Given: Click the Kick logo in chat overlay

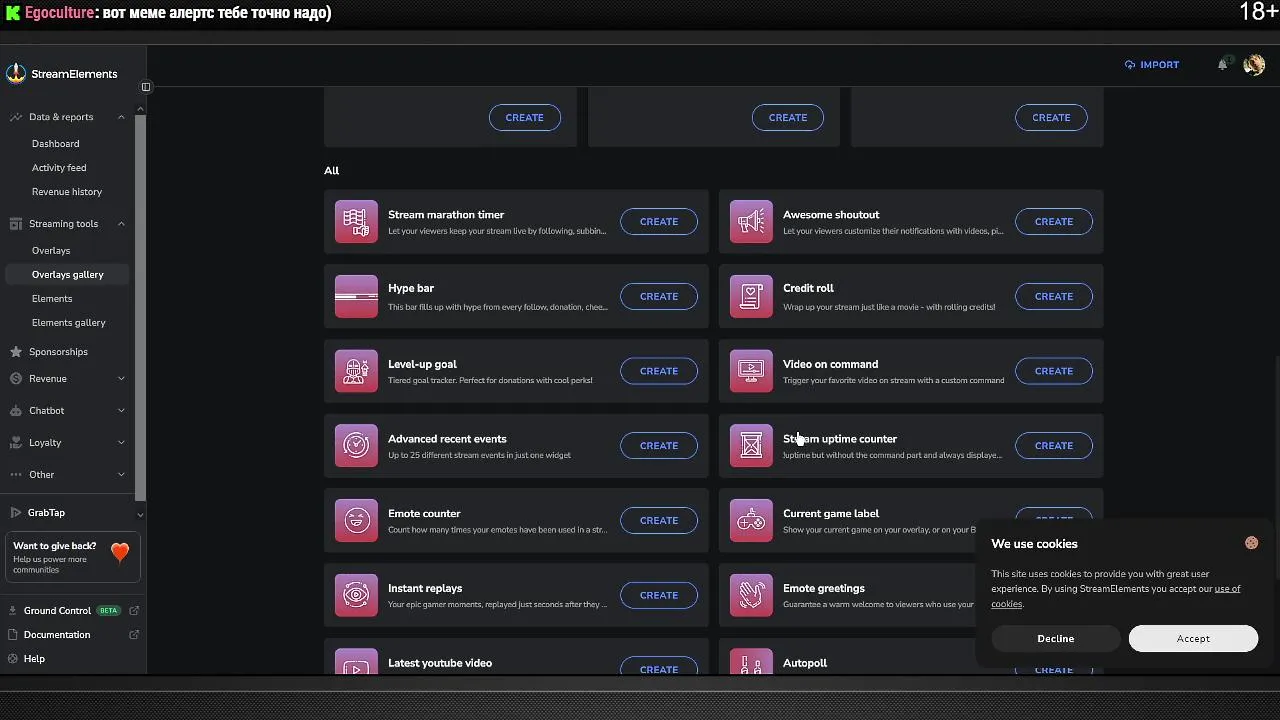Looking at the screenshot, I should click(13, 13).
